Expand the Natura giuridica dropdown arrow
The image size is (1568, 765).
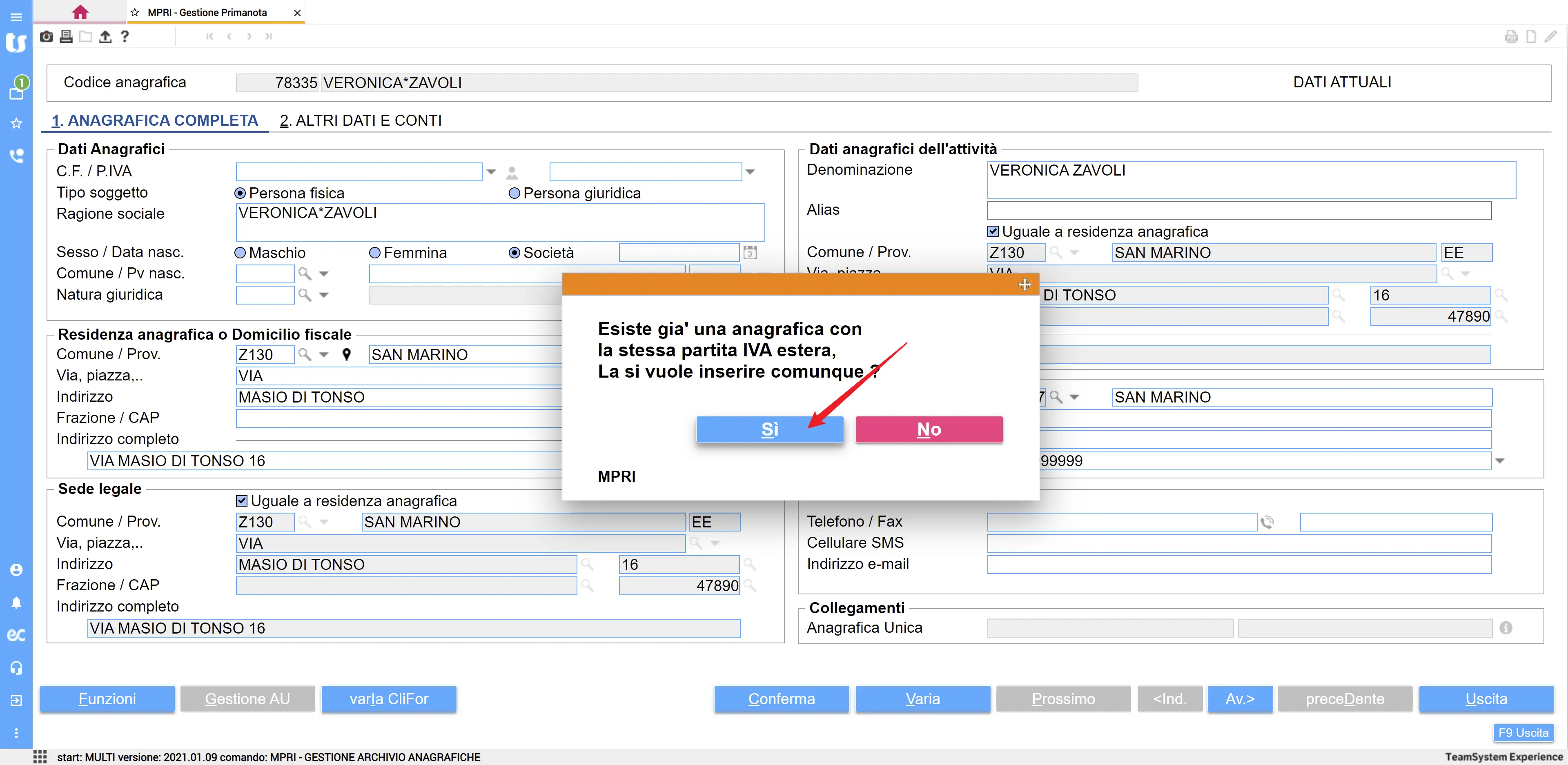click(x=324, y=295)
